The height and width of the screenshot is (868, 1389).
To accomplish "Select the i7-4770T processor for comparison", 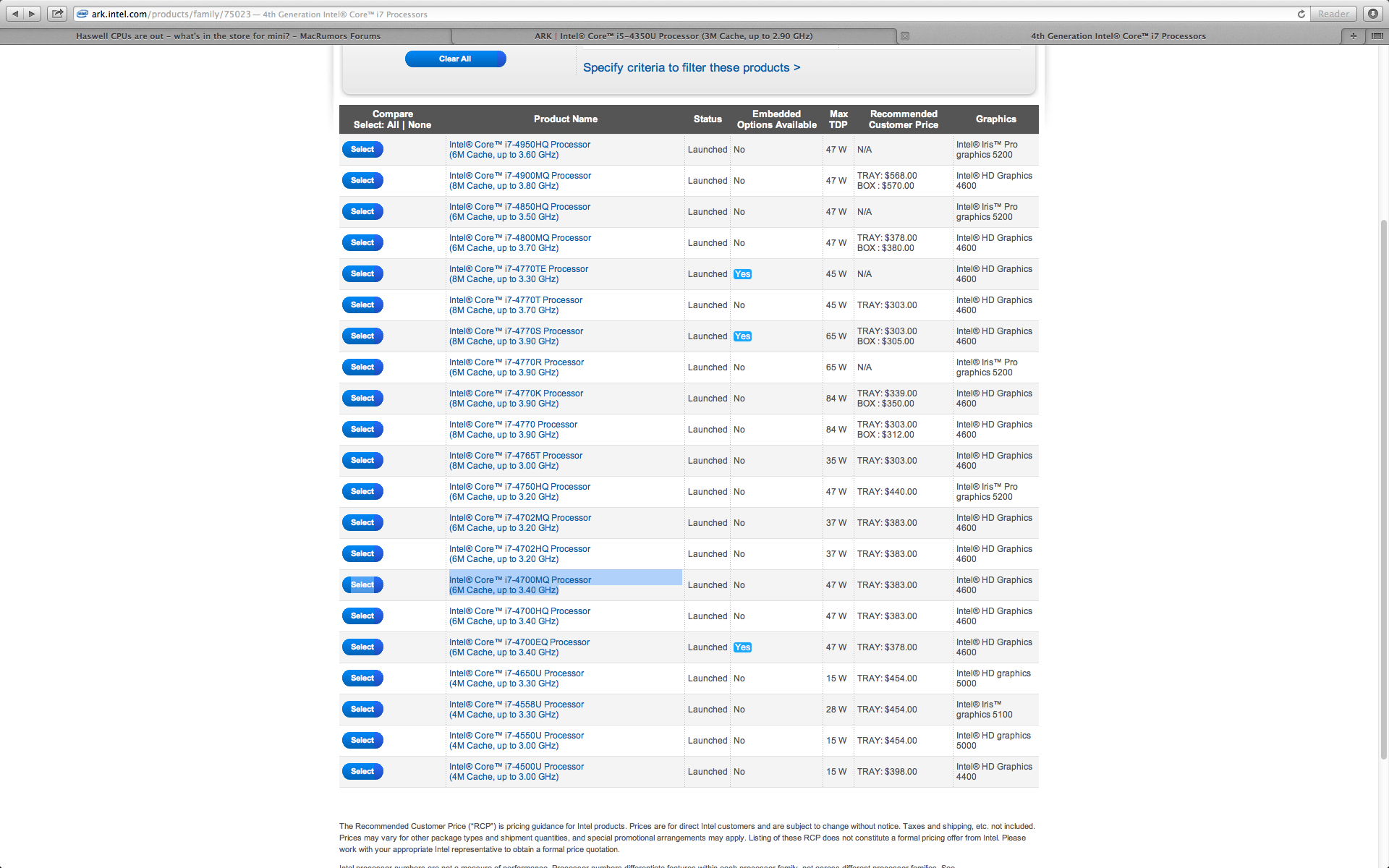I will (x=362, y=305).
